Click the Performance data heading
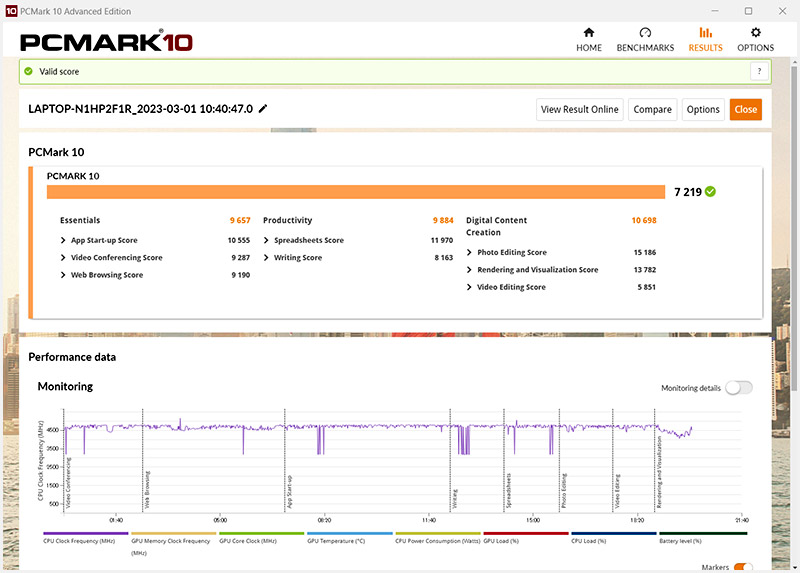 tap(72, 357)
